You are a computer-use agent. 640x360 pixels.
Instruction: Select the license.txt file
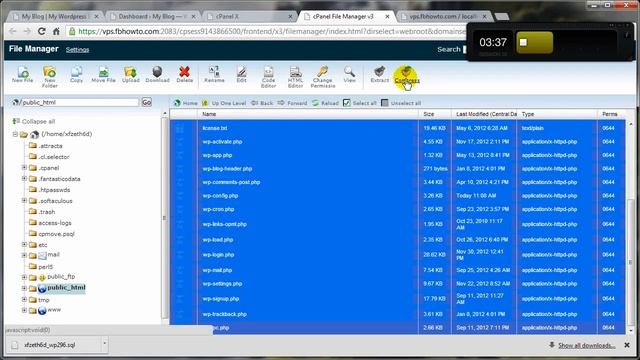[x=215, y=128]
